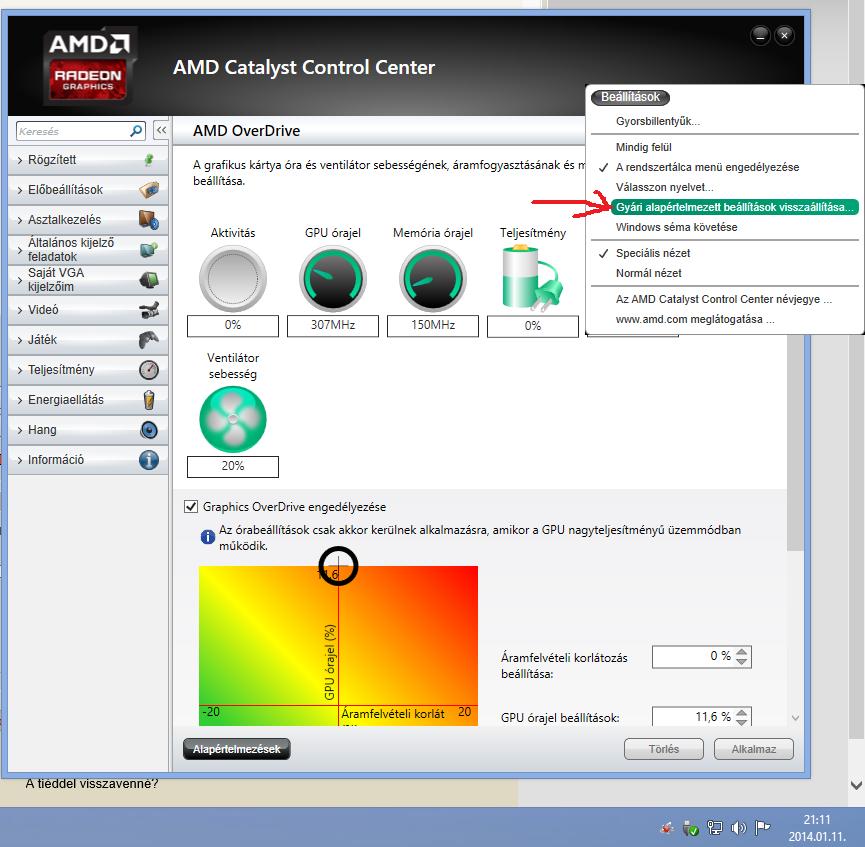Select Normál nézet view option

pos(648,273)
